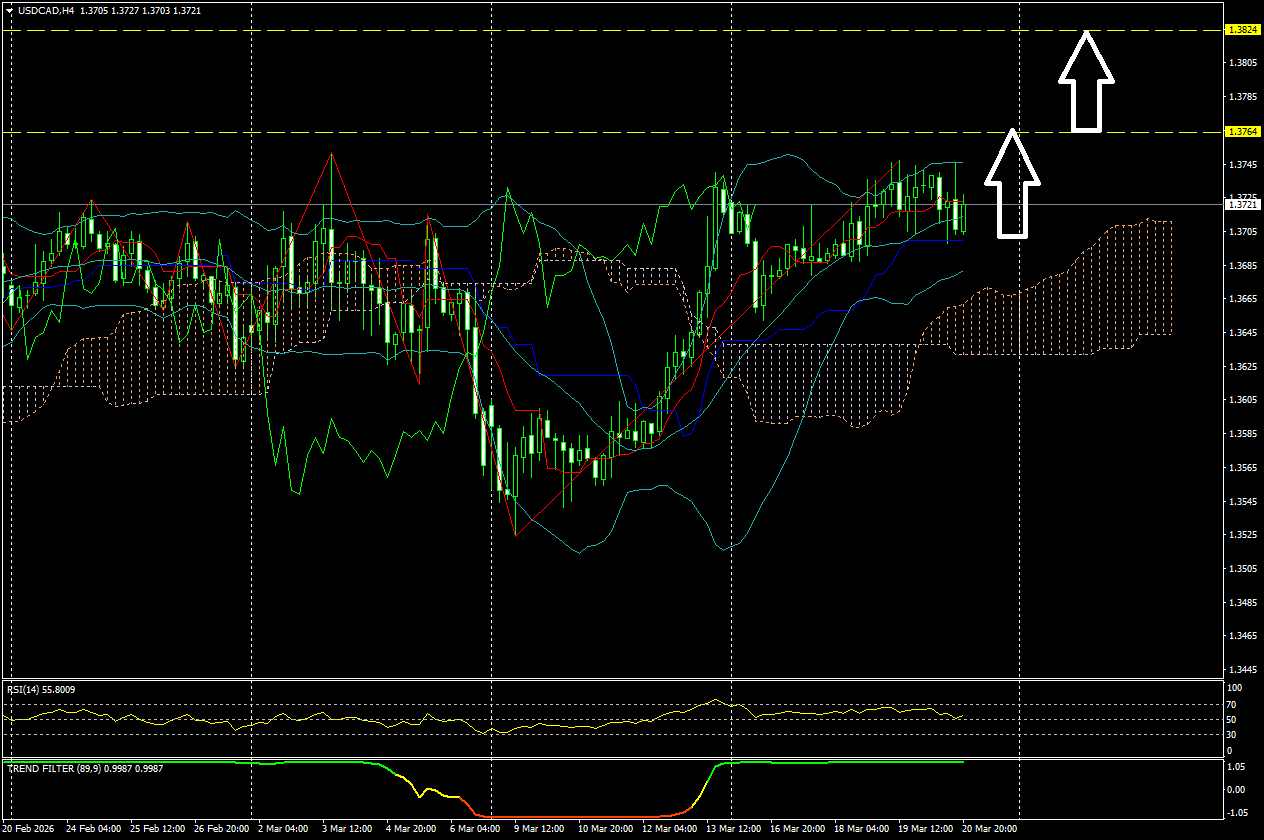The image size is (1264, 840).
Task: Click the 13 Mar 12:00 time label
Action: [733, 829]
